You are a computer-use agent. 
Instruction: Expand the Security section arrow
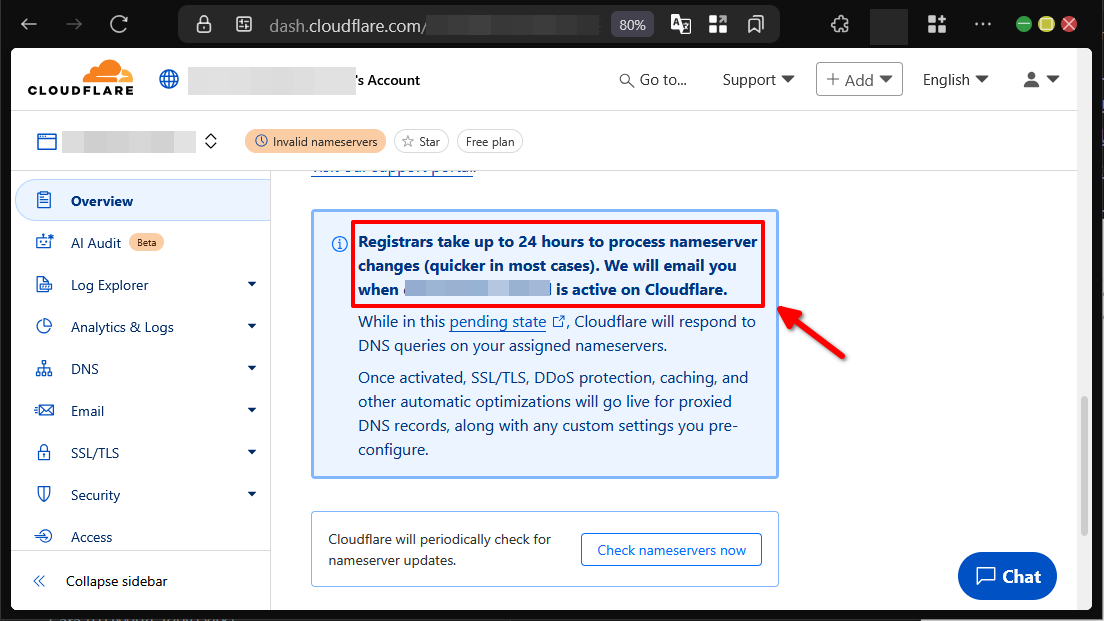tap(251, 494)
